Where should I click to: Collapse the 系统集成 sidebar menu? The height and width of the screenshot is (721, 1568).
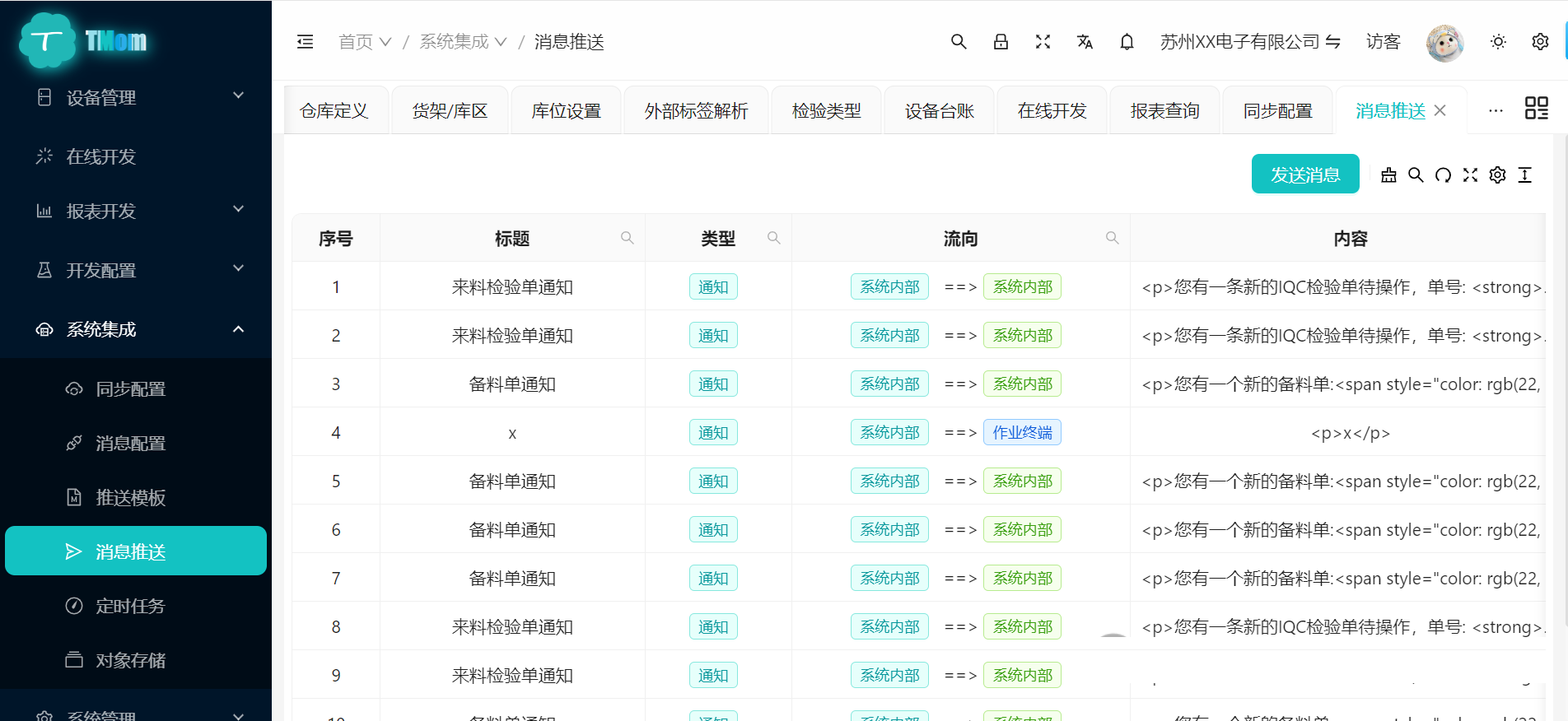tap(136, 329)
